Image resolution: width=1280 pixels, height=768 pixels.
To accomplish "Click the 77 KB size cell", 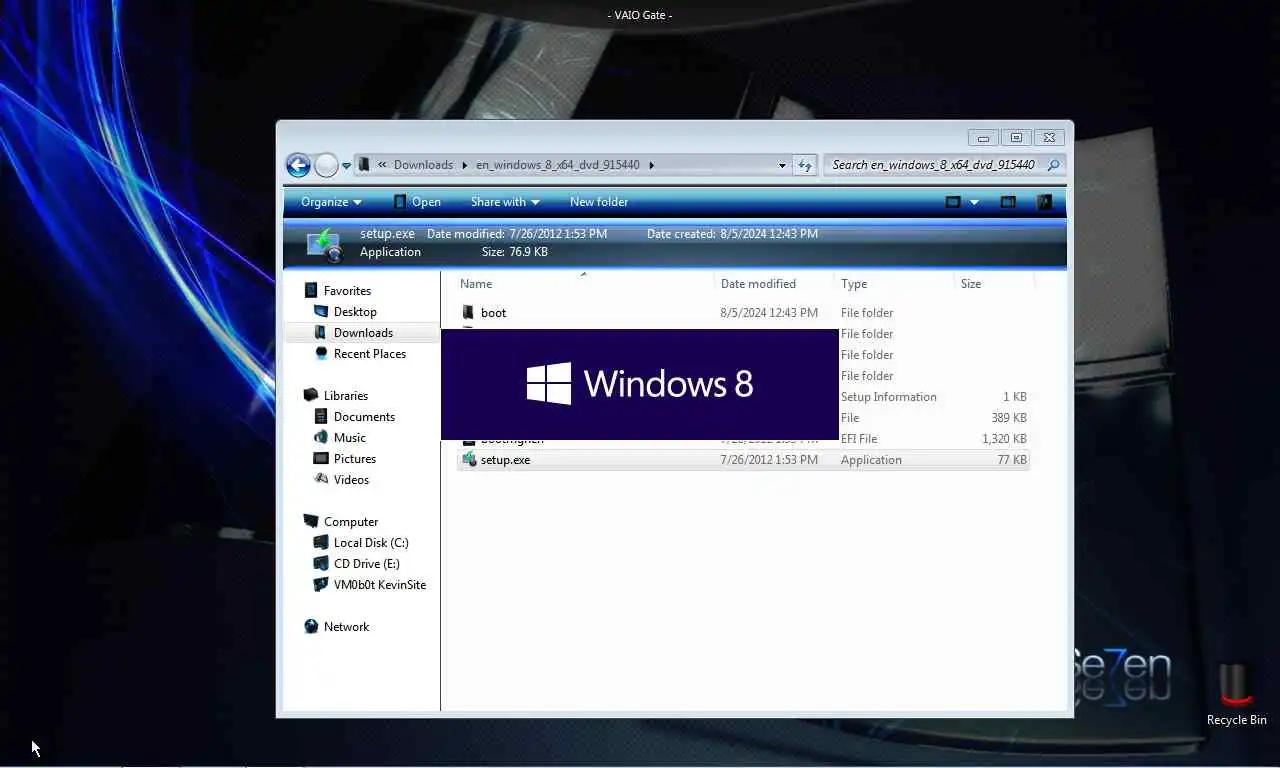I will 1012,460.
